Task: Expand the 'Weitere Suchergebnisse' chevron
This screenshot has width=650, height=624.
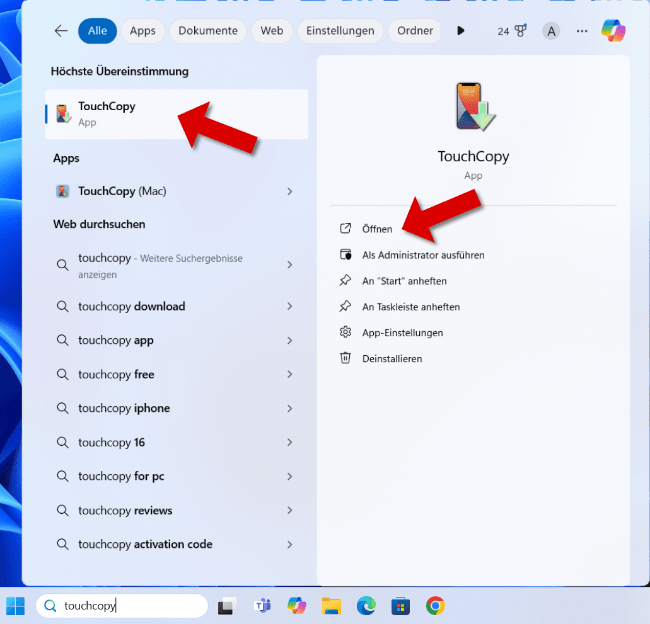Action: (290, 265)
